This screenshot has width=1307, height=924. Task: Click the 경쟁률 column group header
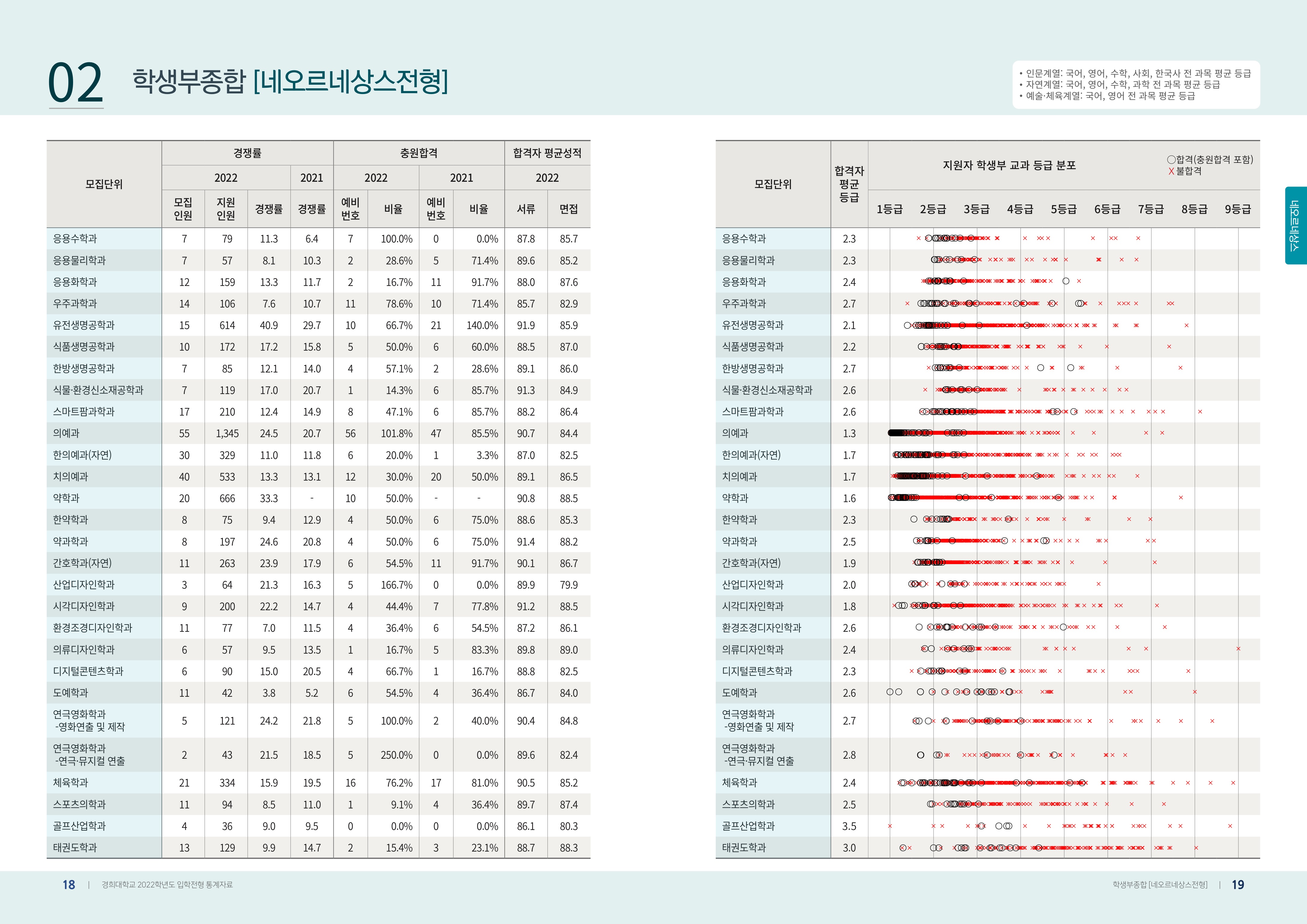click(x=247, y=153)
